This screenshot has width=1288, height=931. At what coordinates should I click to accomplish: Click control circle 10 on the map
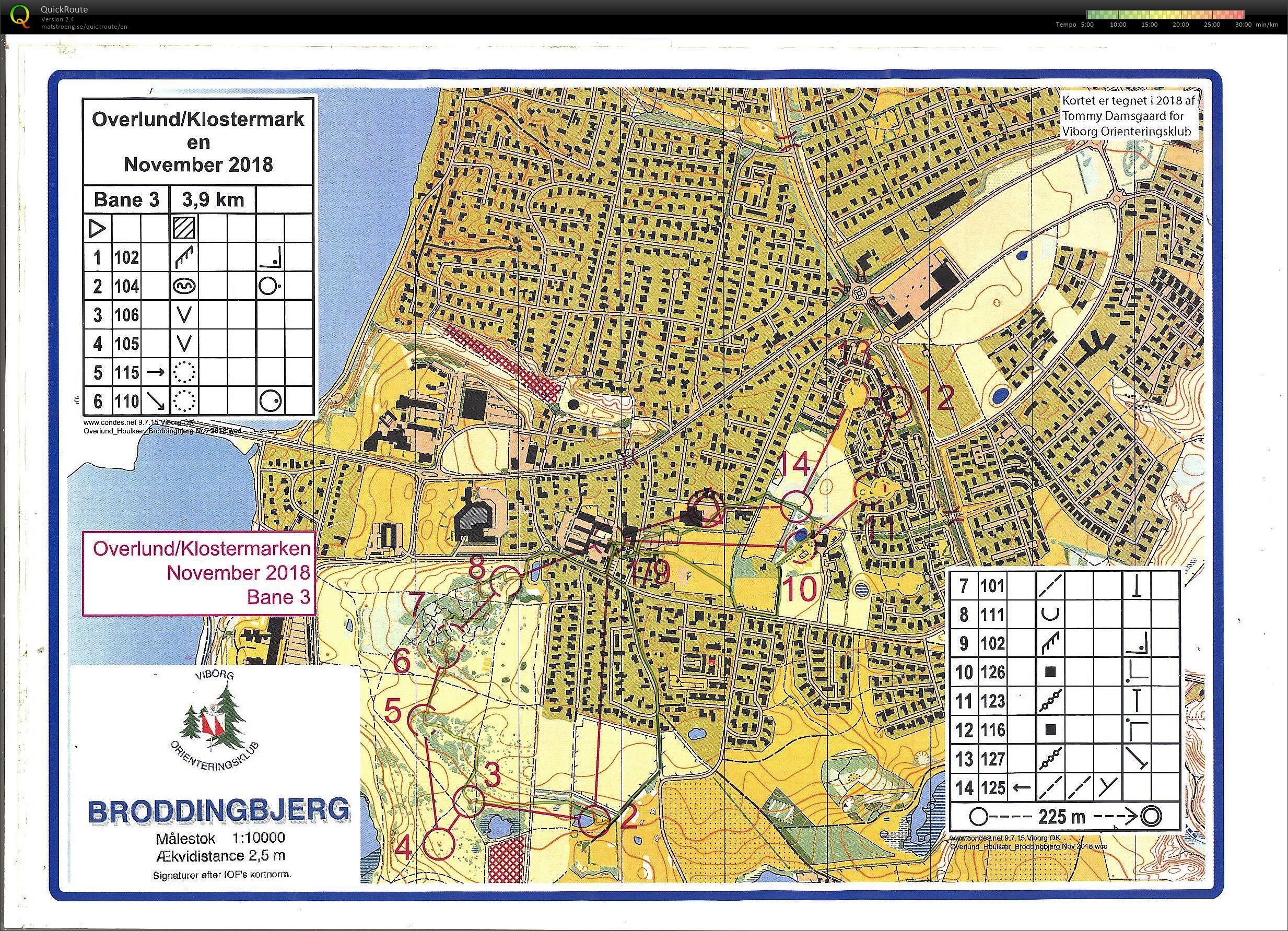pos(800,546)
